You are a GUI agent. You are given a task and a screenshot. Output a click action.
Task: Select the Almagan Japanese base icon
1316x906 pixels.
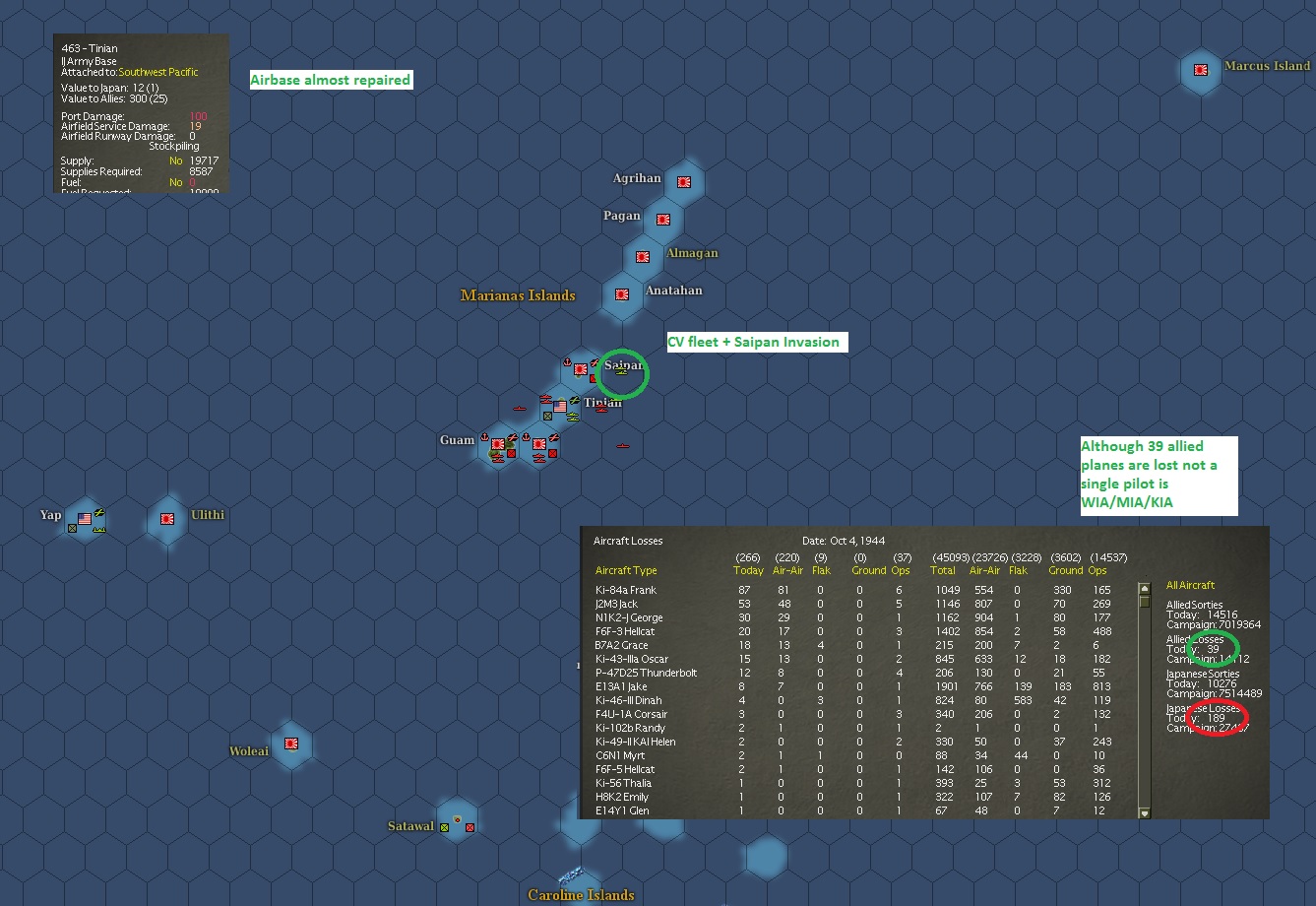pyautogui.click(x=643, y=257)
